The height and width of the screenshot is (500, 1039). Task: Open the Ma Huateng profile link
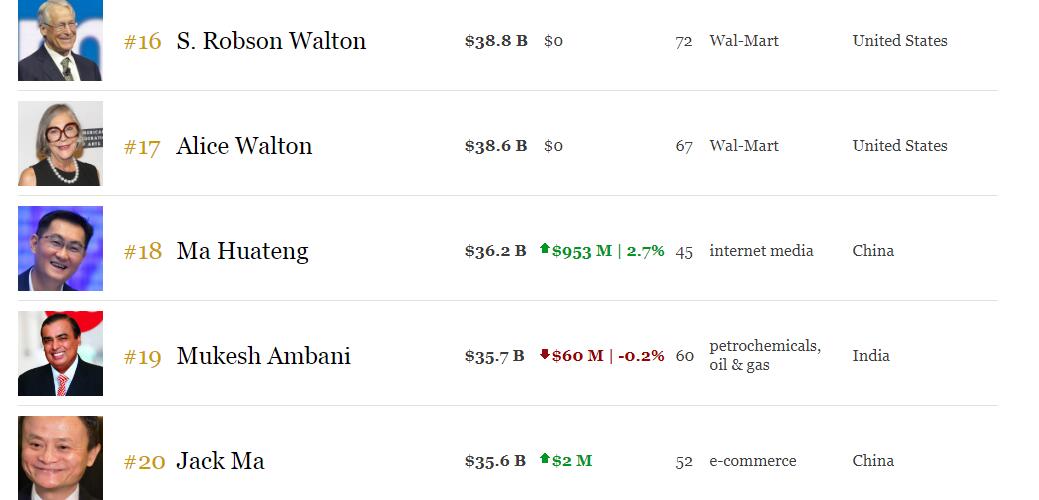tap(243, 252)
